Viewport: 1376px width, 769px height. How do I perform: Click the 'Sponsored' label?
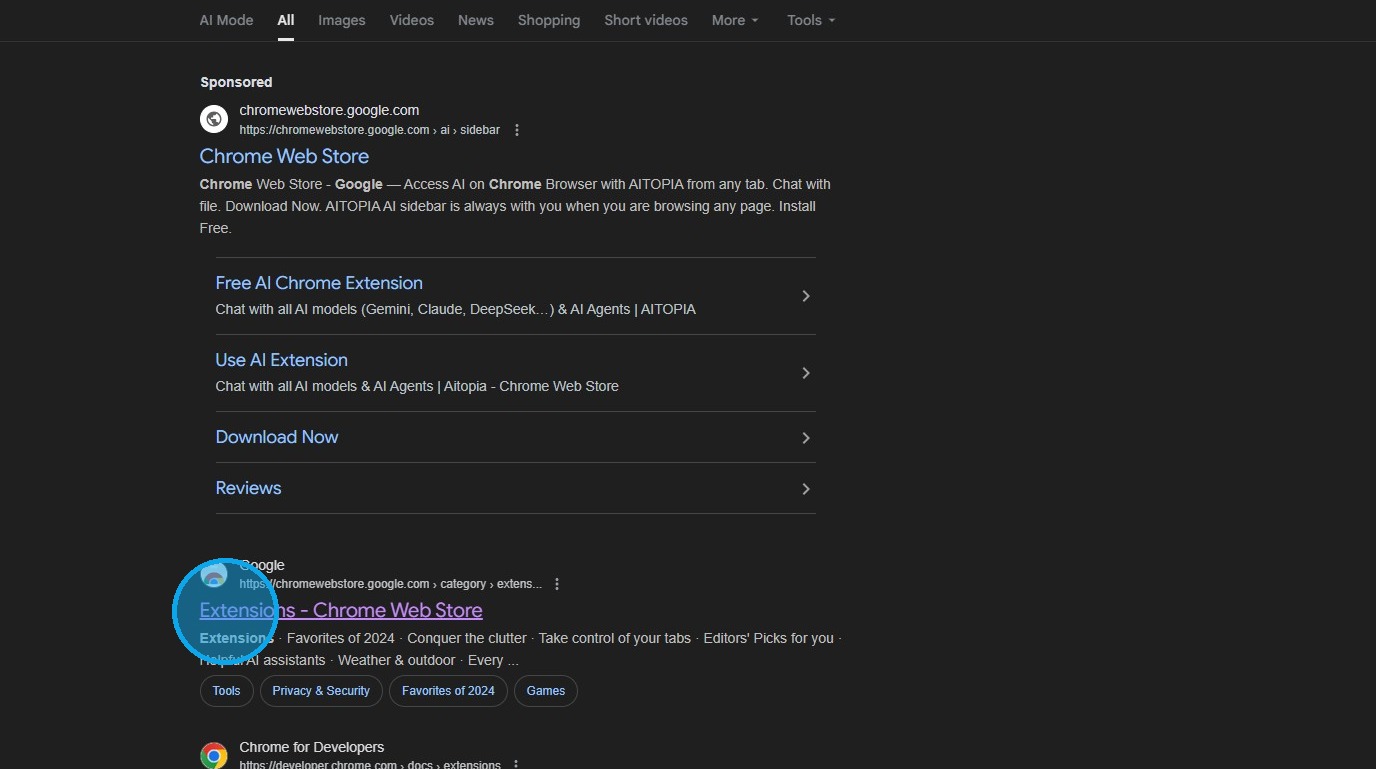tap(236, 82)
